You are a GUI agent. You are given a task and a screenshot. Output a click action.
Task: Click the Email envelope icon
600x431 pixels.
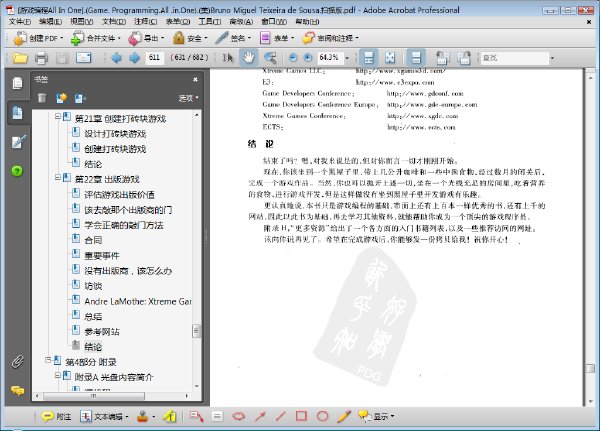click(83, 58)
